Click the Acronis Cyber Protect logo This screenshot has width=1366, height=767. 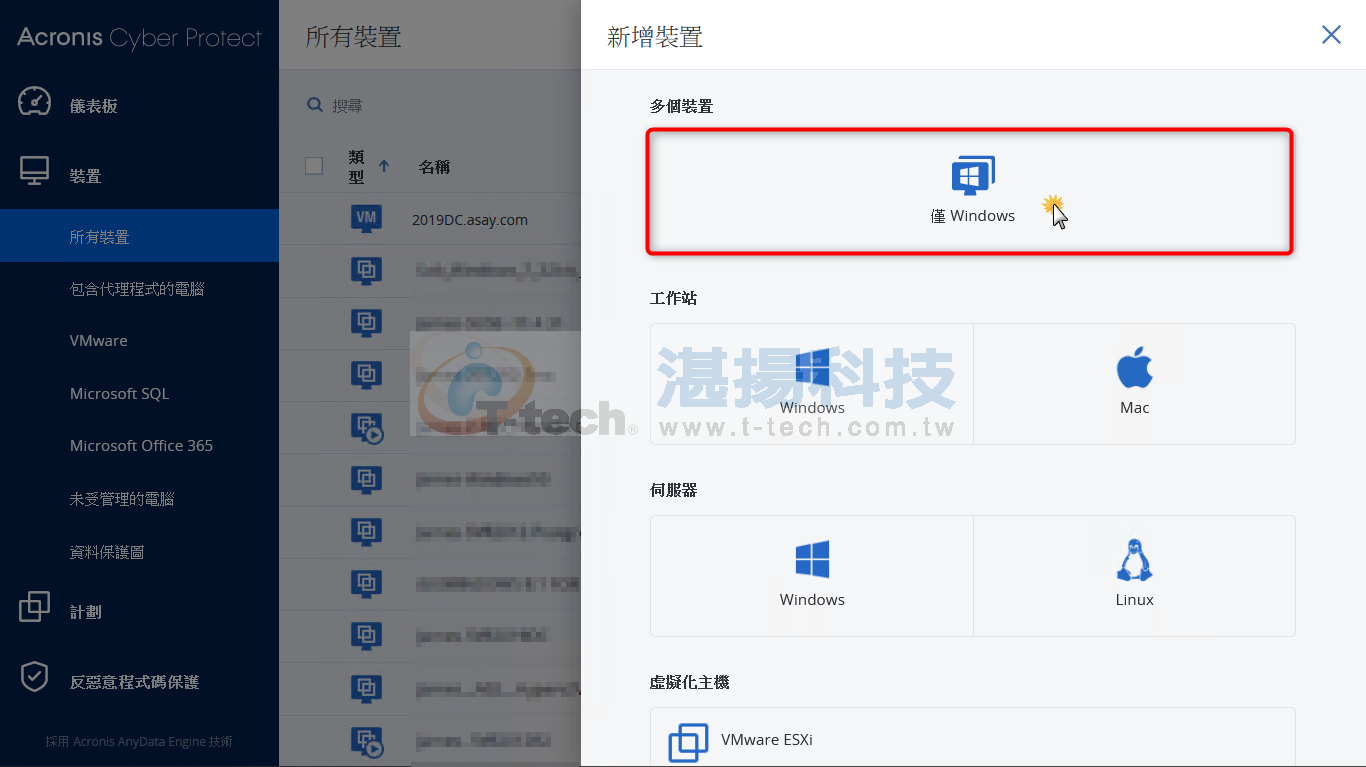pos(139,38)
